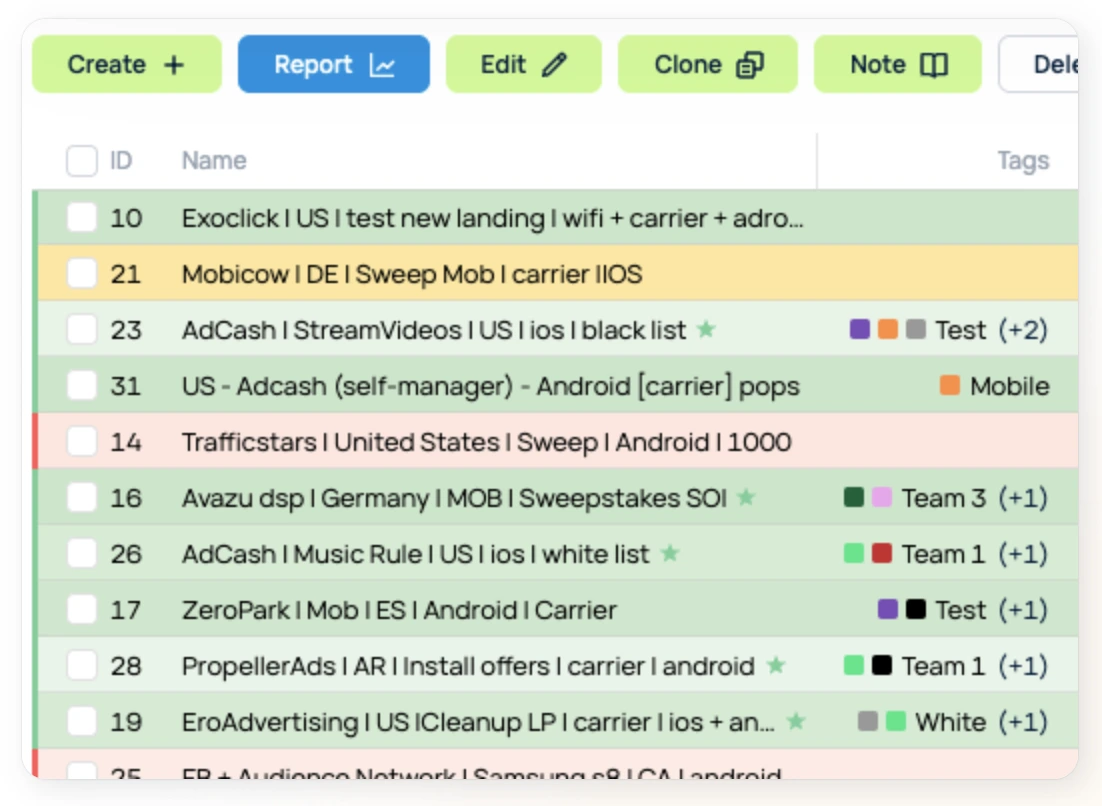Open campaign 'Trafficstars I United States I Sweep'
Viewport: 1102px width, 806px height.
486,442
